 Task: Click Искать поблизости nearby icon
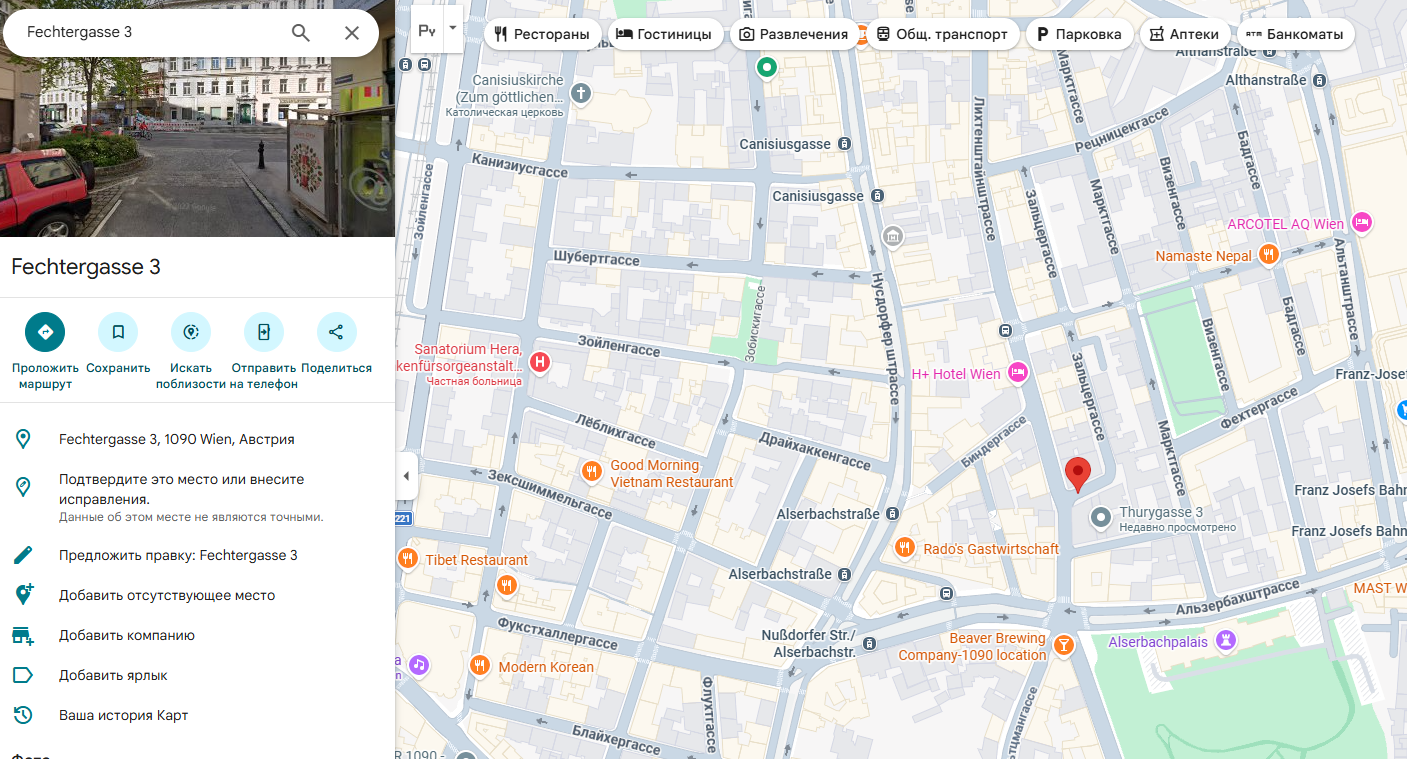(191, 332)
